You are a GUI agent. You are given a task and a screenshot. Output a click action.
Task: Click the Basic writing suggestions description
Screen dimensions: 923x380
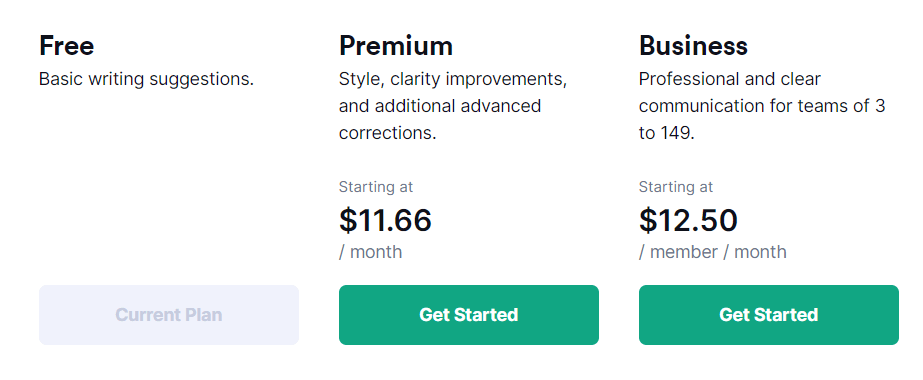point(146,79)
